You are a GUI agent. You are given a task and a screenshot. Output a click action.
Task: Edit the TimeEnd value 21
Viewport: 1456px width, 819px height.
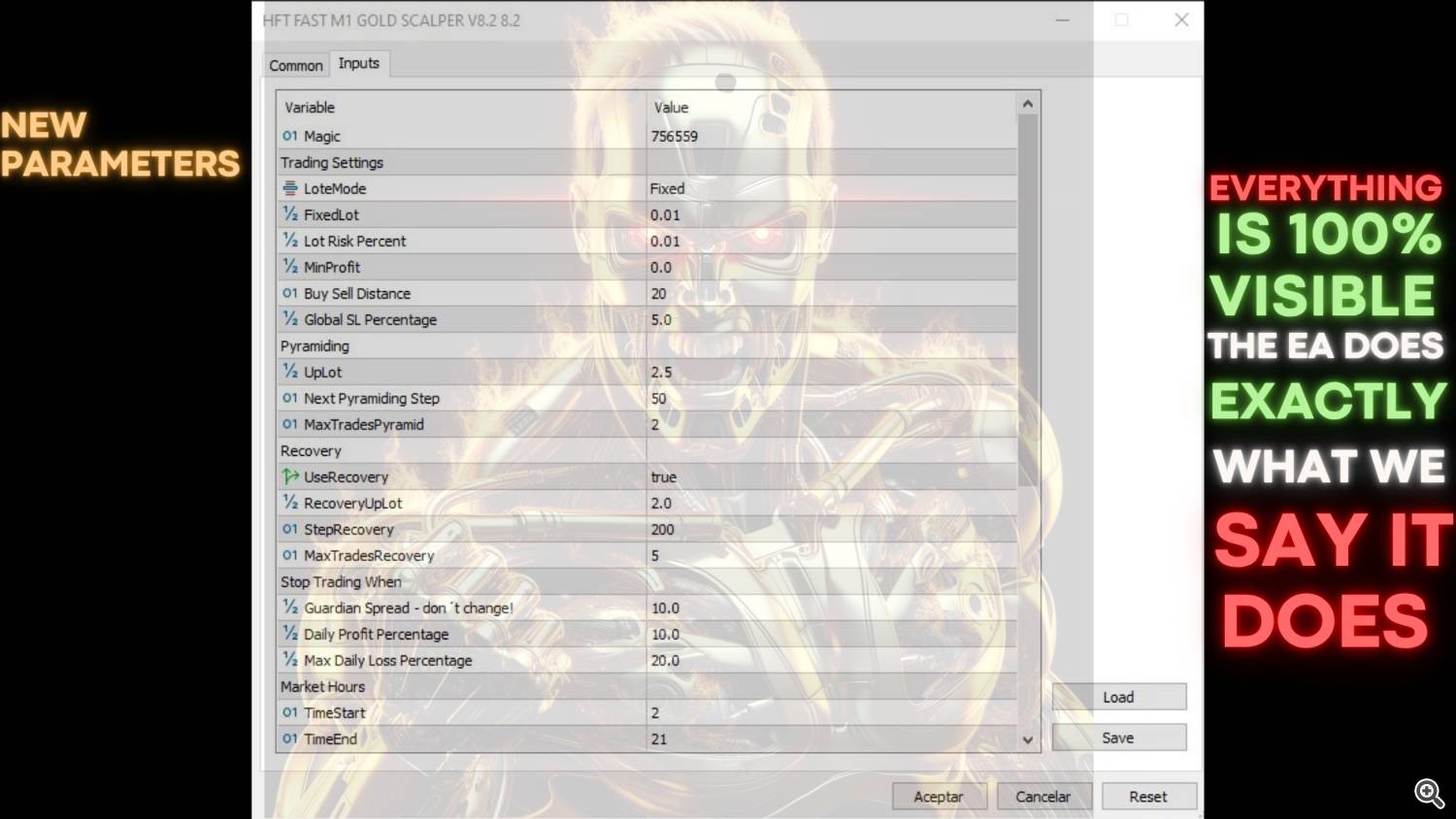click(x=832, y=738)
